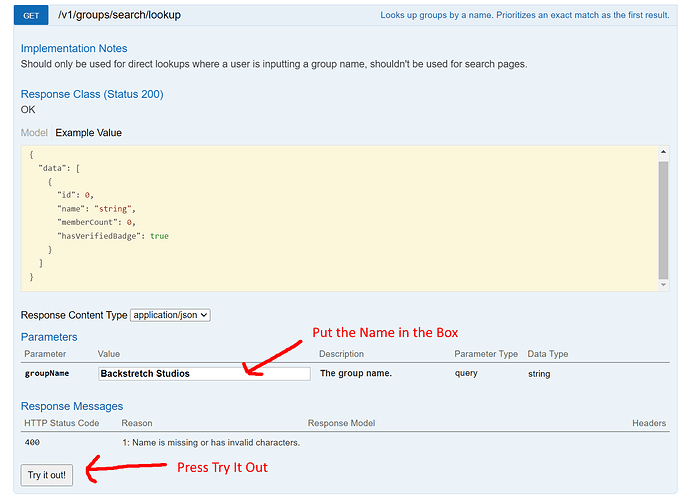The image size is (690, 499).
Task: Switch to the Model tab
Action: click(34, 132)
